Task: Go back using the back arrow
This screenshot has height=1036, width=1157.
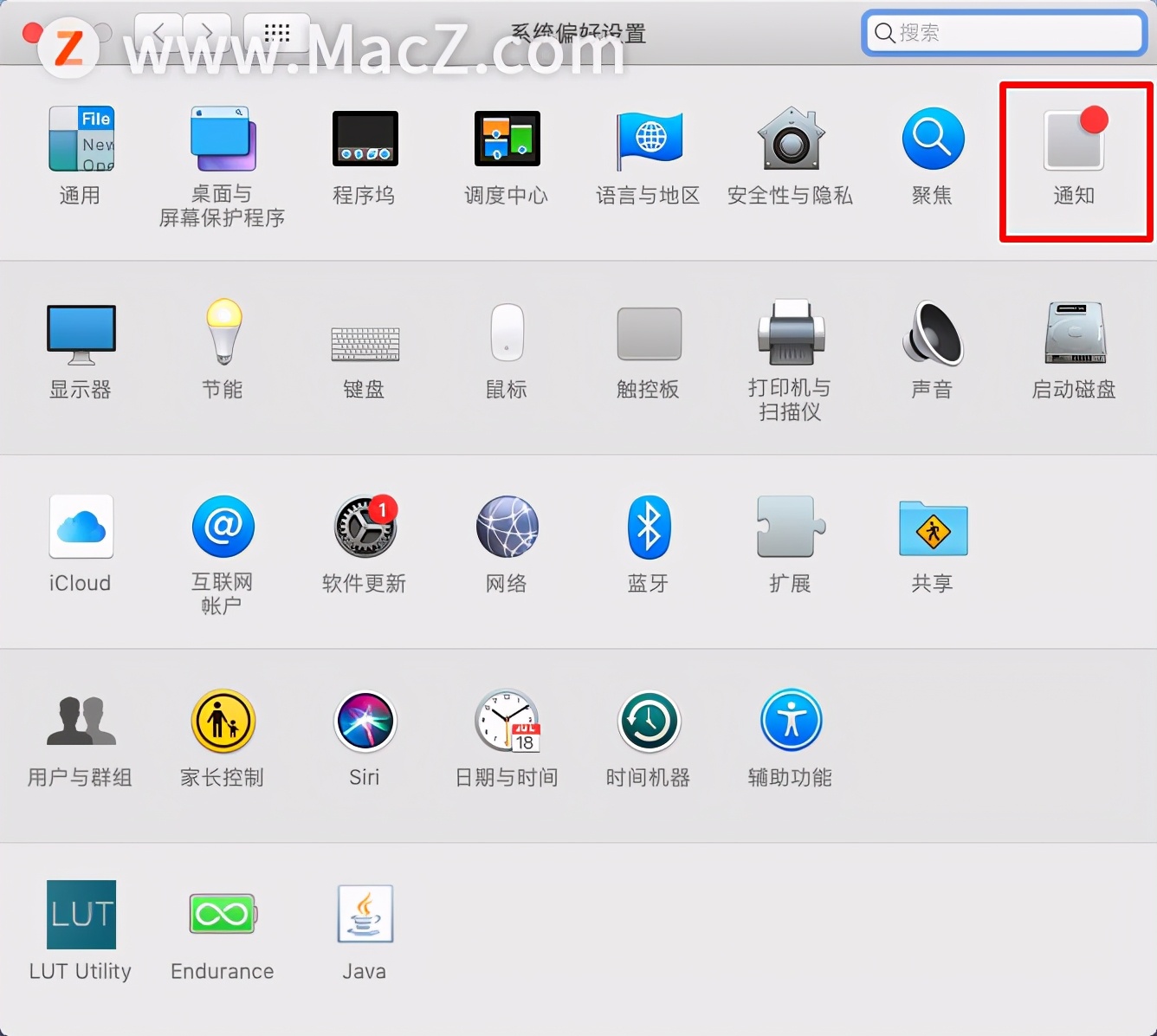Action: tap(158, 32)
